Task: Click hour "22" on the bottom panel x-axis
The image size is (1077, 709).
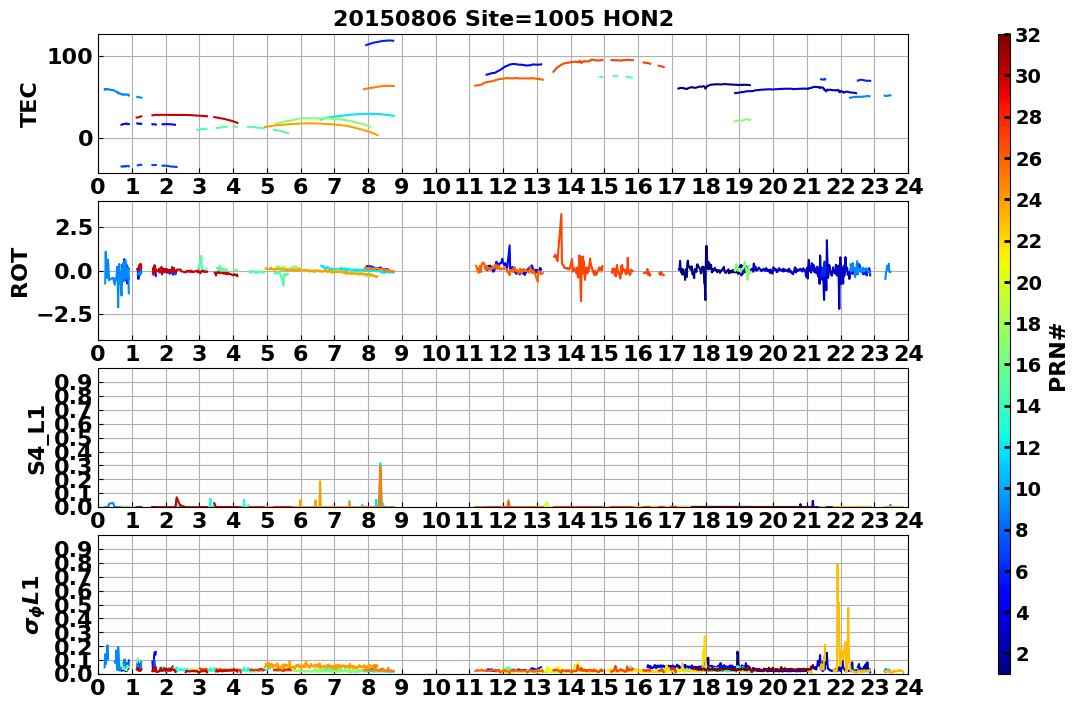Action: [840, 687]
